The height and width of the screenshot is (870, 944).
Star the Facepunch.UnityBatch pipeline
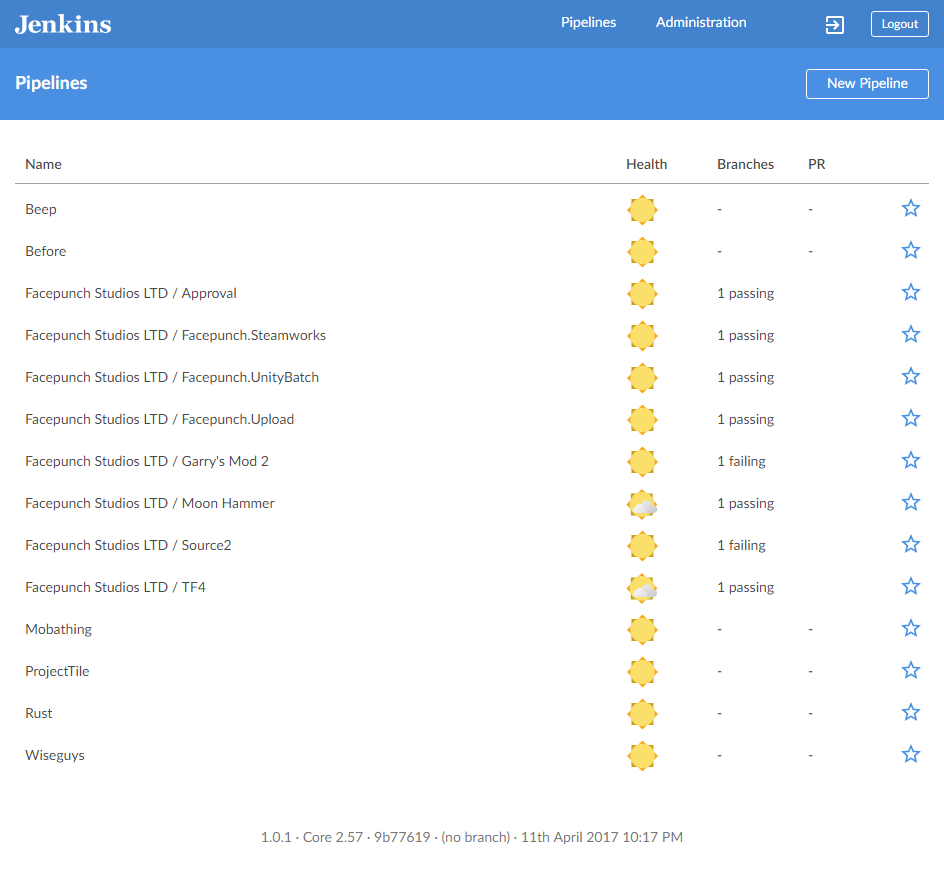911,376
